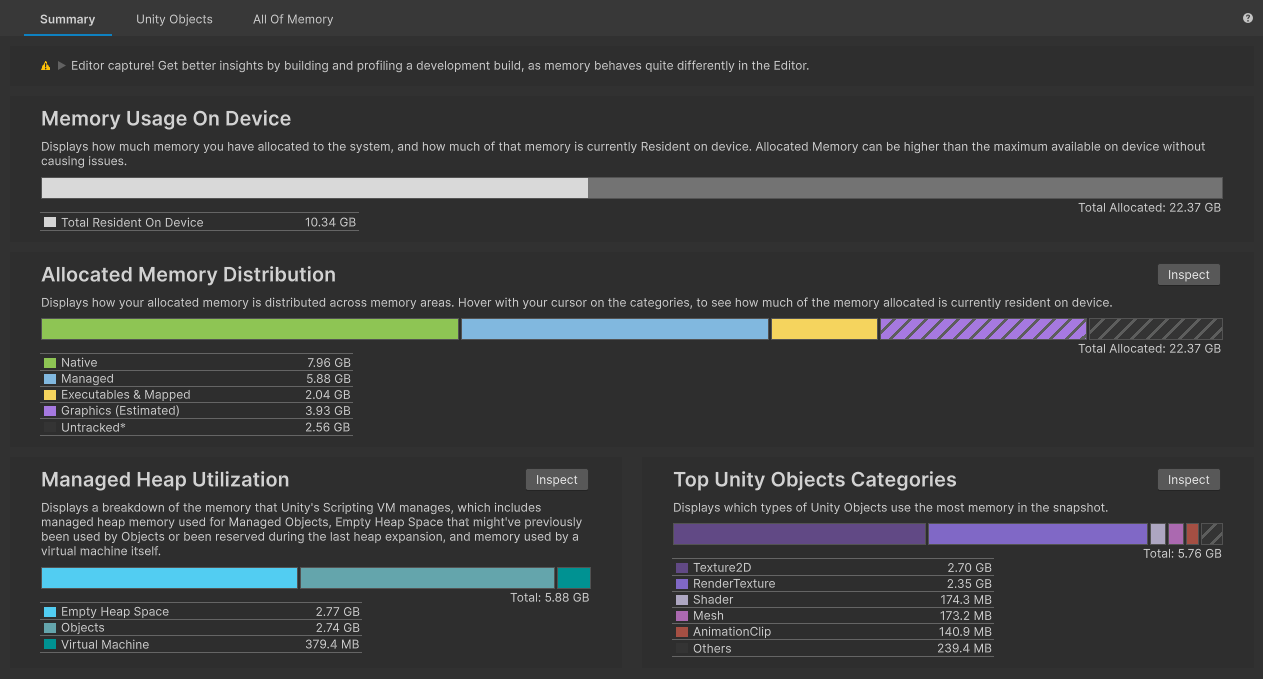Click the yellow Executables & Mapped bar segment
Image resolution: width=1263 pixels, height=679 pixels.
(x=824, y=329)
